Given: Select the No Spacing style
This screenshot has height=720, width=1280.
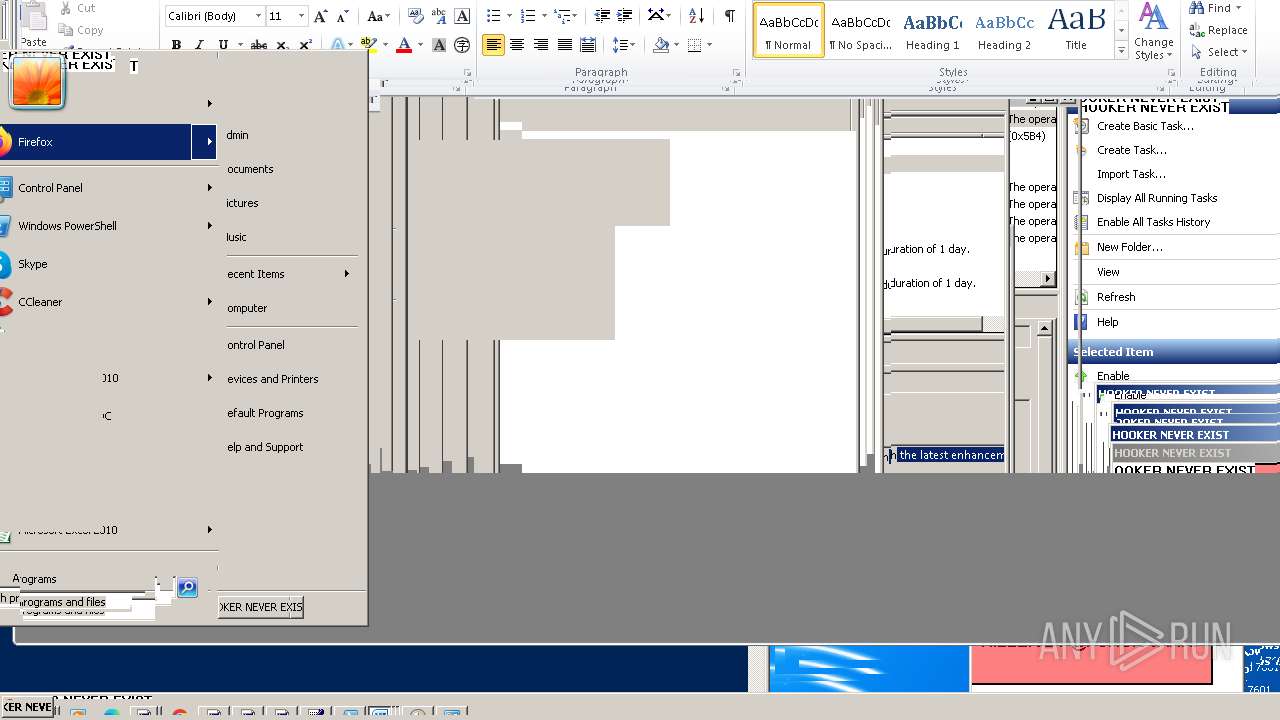Looking at the screenshot, I should [860, 30].
